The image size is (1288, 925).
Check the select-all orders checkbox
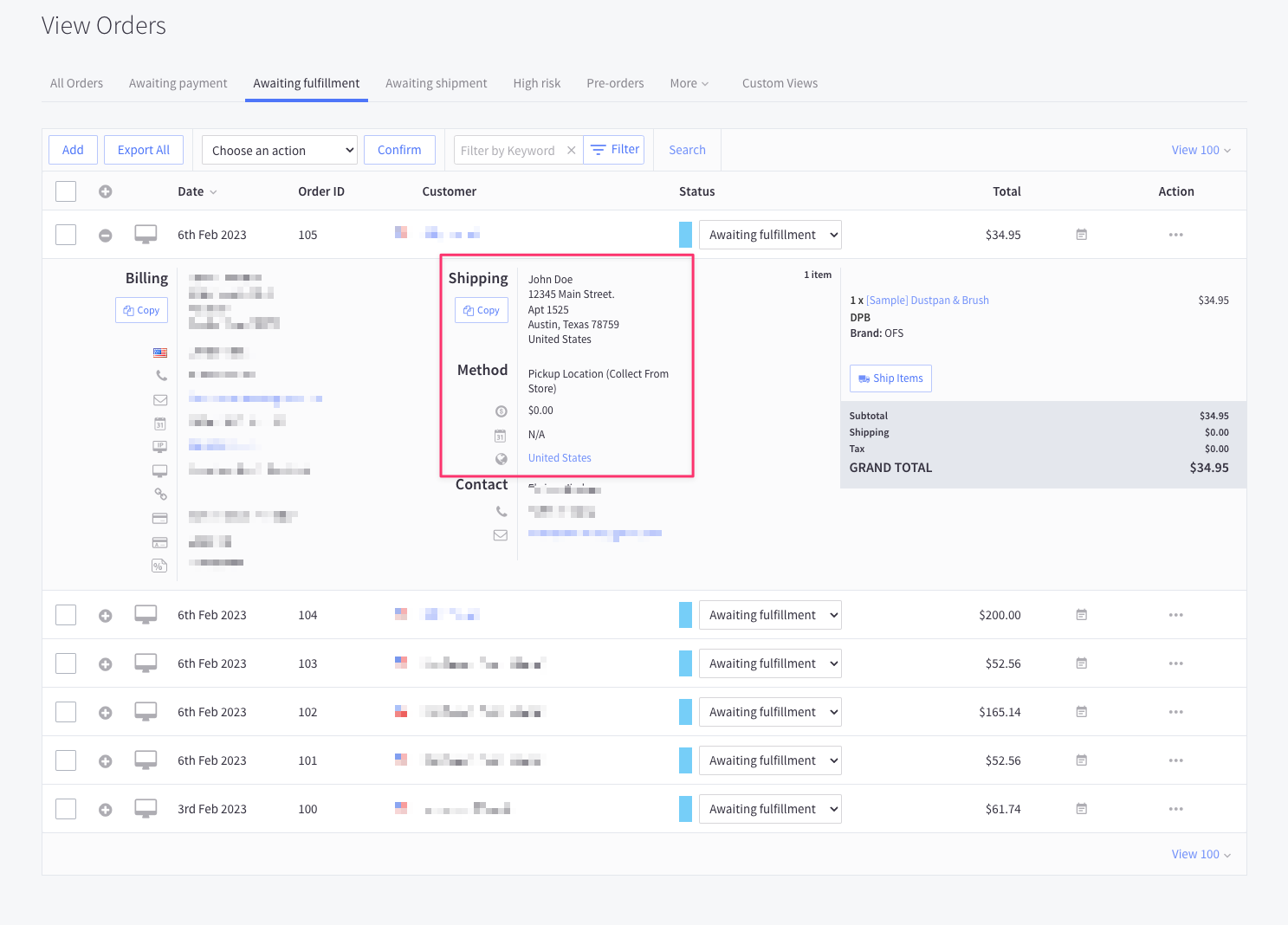(x=66, y=191)
